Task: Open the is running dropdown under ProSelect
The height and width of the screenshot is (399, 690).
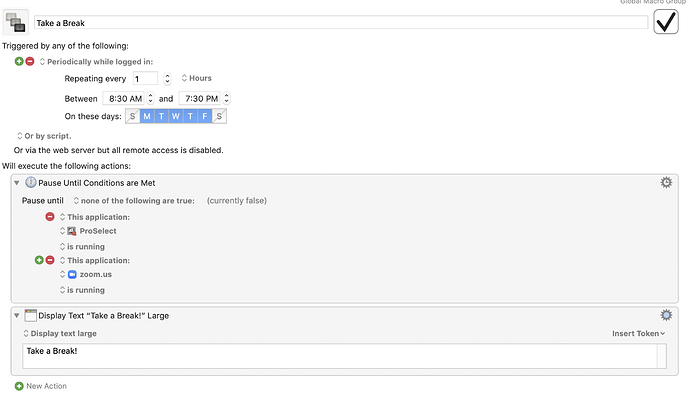Action: 82,247
